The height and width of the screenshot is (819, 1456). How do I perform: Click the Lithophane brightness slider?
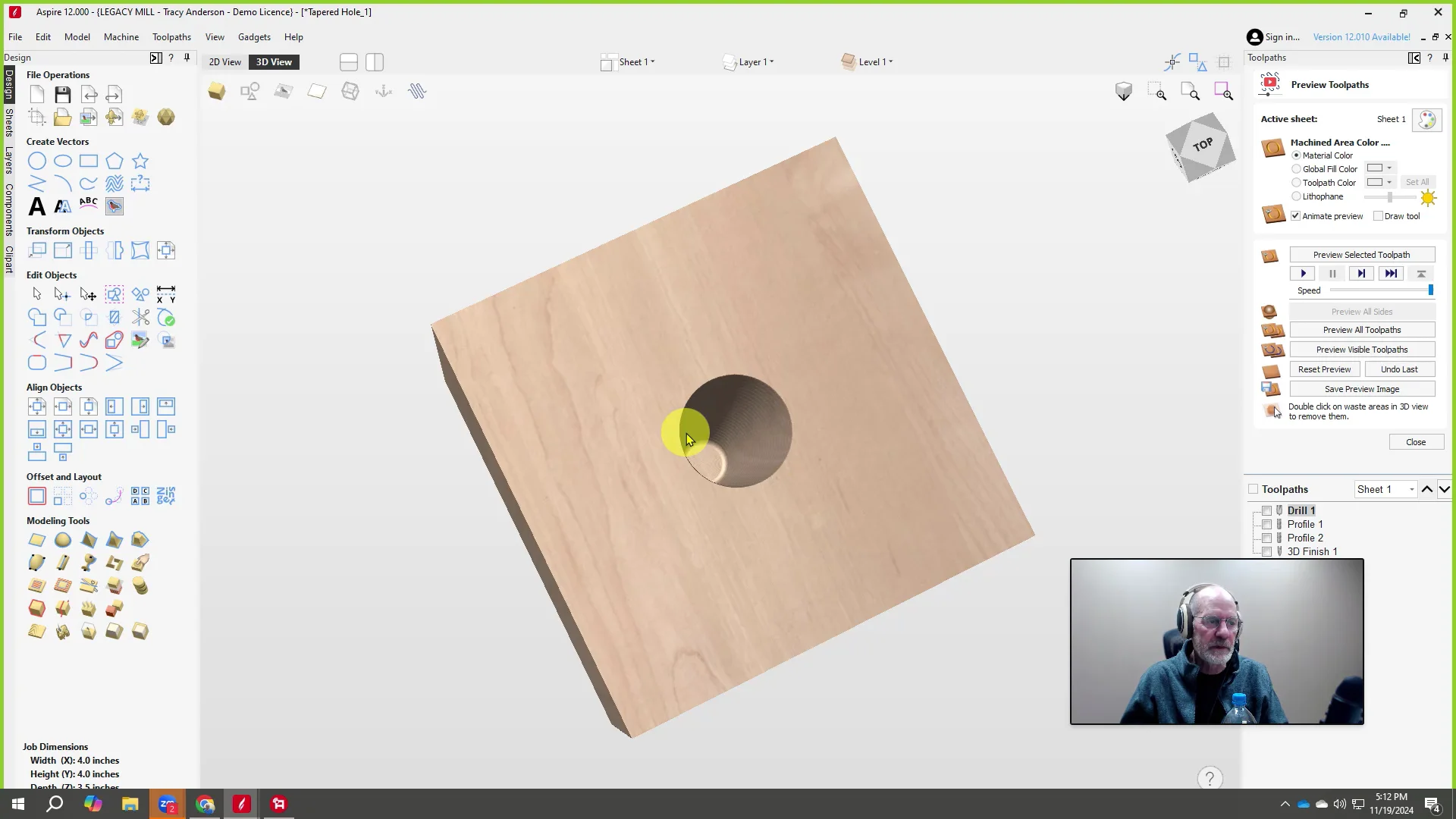point(1389,197)
